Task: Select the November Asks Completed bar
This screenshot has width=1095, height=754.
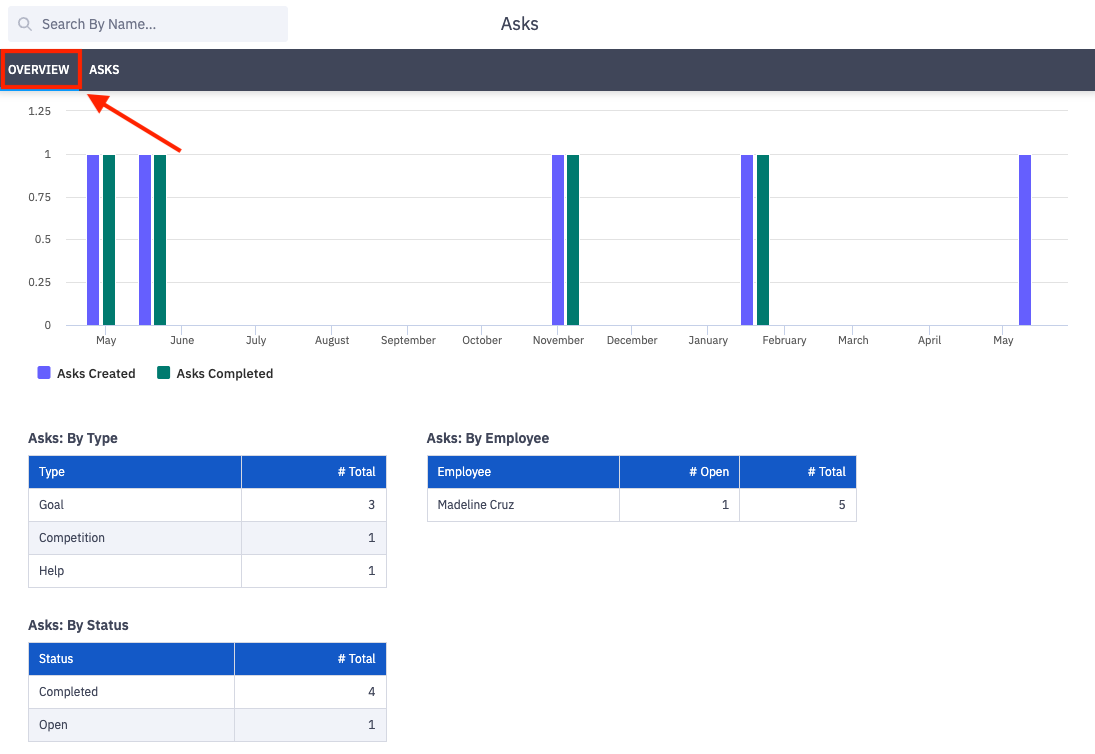Action: pos(573,240)
